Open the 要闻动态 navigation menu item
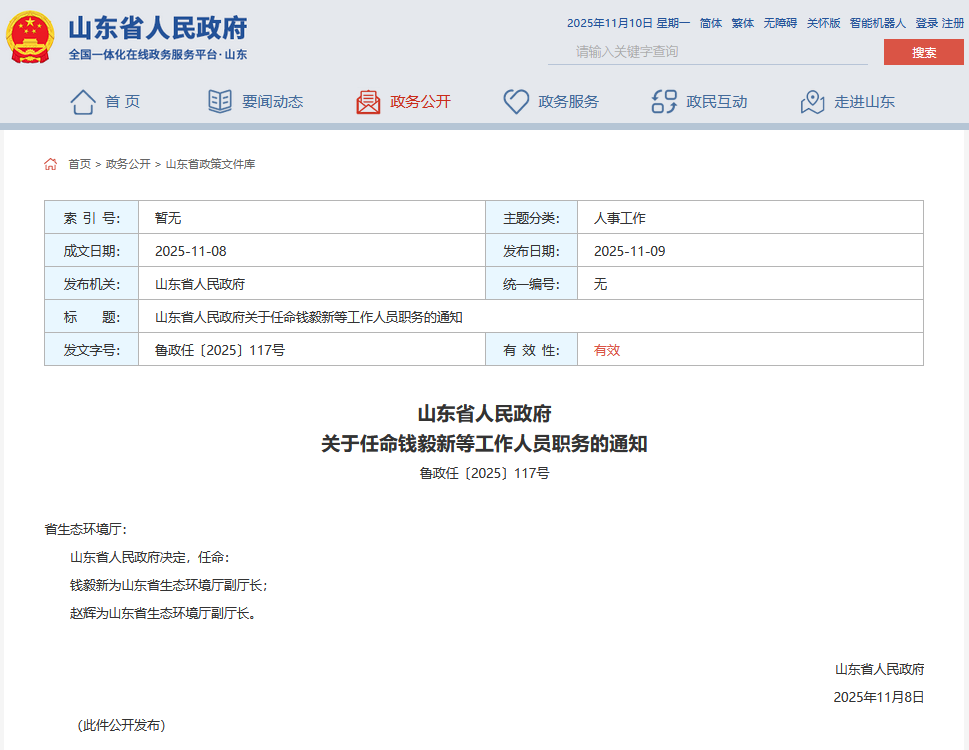Image resolution: width=969 pixels, height=750 pixels. tap(272, 101)
